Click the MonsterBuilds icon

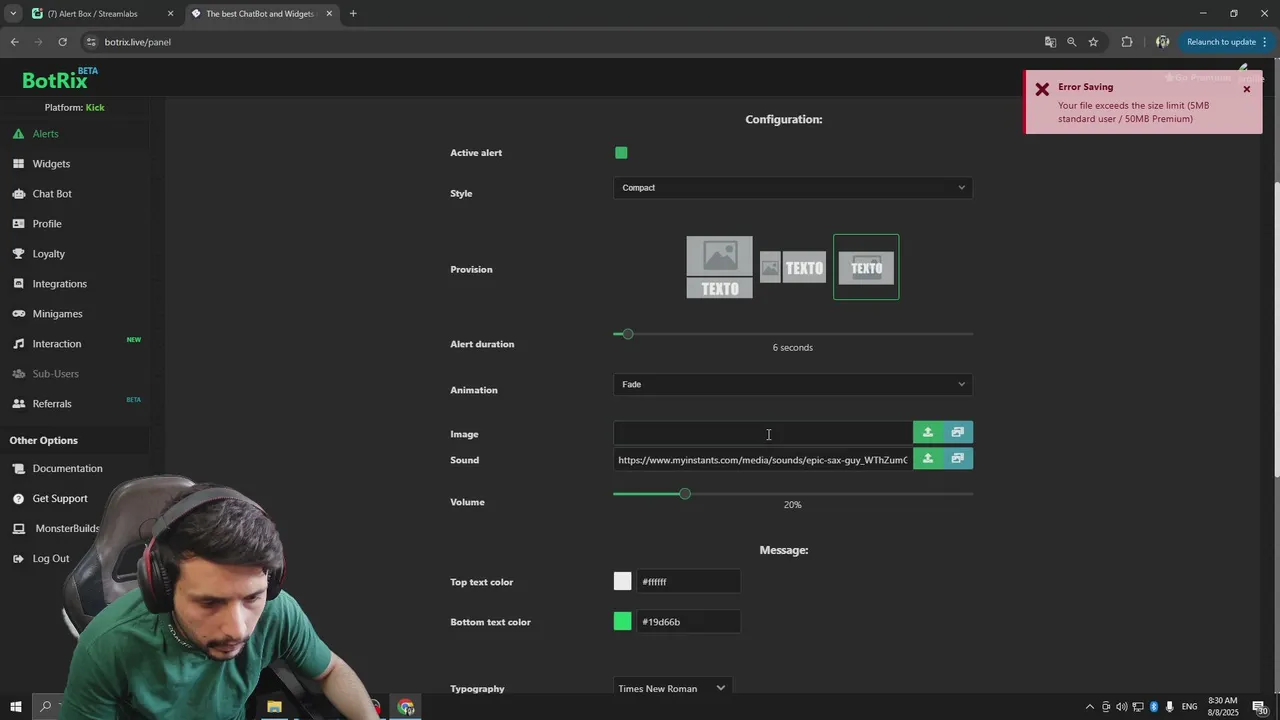coord(18,528)
